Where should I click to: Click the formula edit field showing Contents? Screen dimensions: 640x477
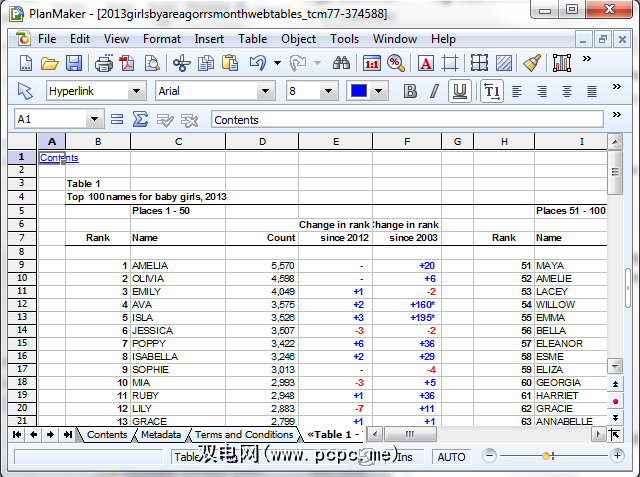click(405, 120)
